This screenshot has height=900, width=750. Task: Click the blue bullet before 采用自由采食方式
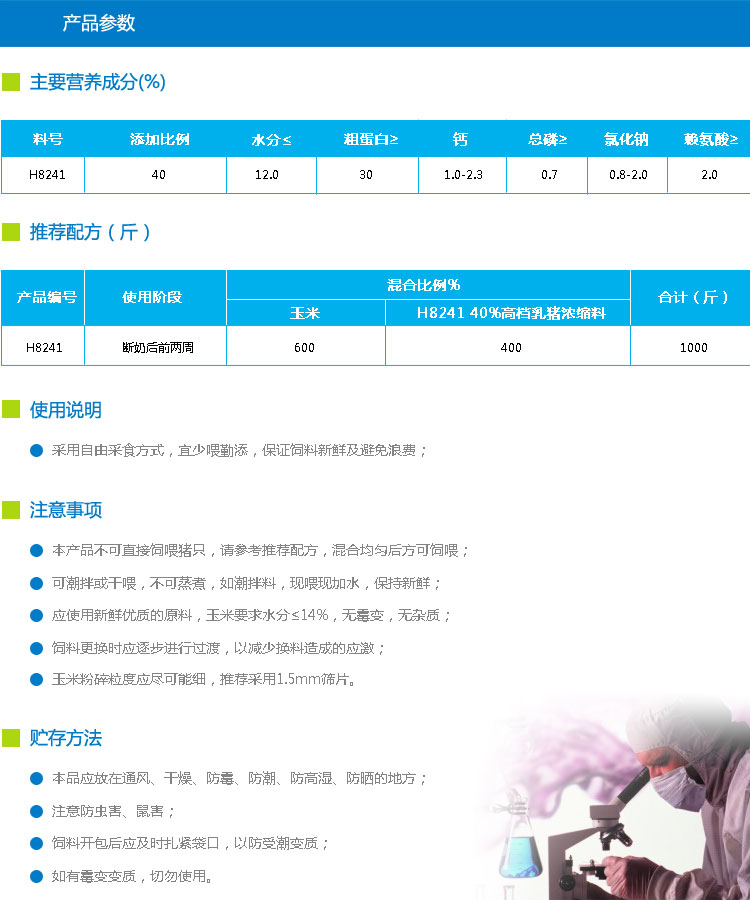tap(37, 450)
